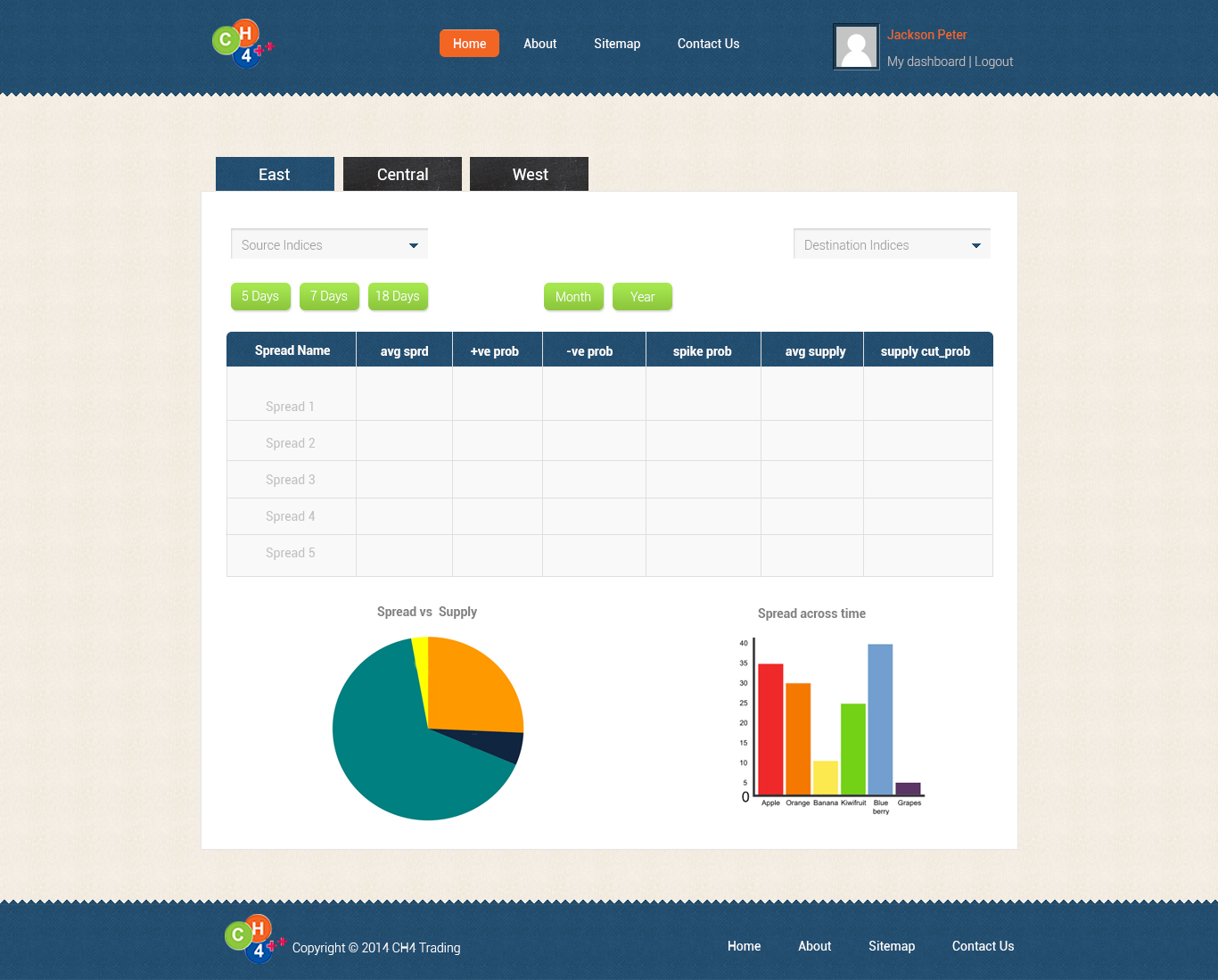Image resolution: width=1218 pixels, height=980 pixels.
Task: Click the Logout link
Action: point(993,61)
